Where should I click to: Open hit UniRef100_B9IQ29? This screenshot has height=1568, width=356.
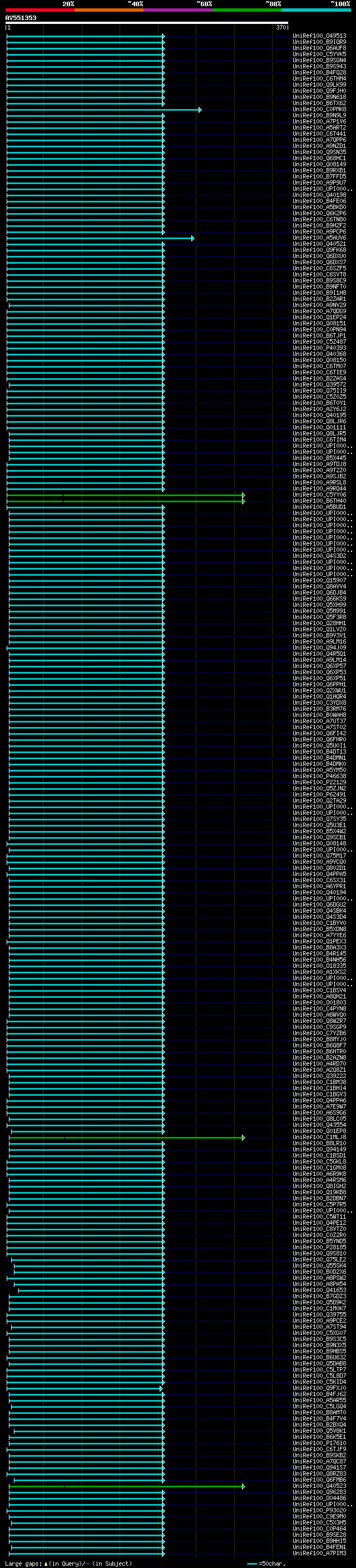coord(319,42)
